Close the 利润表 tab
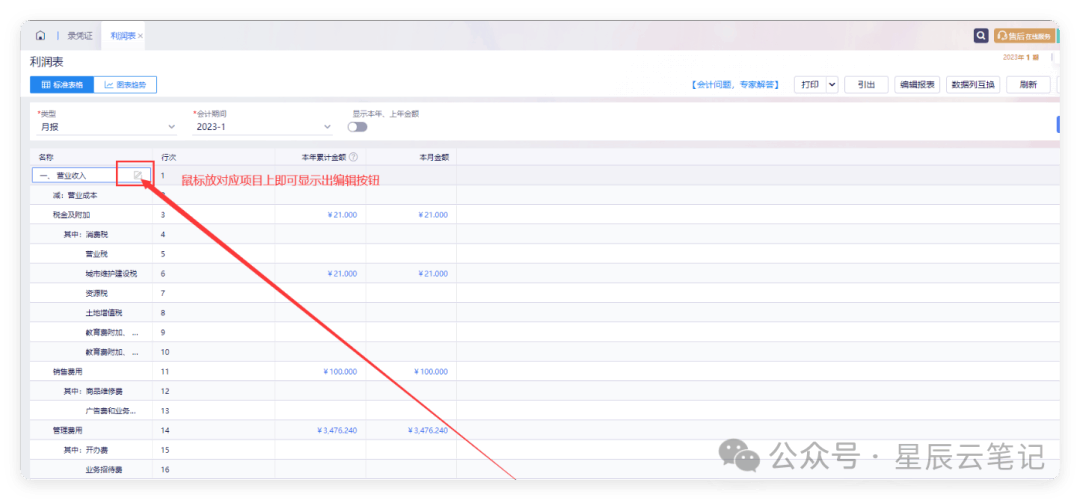 click(140, 36)
